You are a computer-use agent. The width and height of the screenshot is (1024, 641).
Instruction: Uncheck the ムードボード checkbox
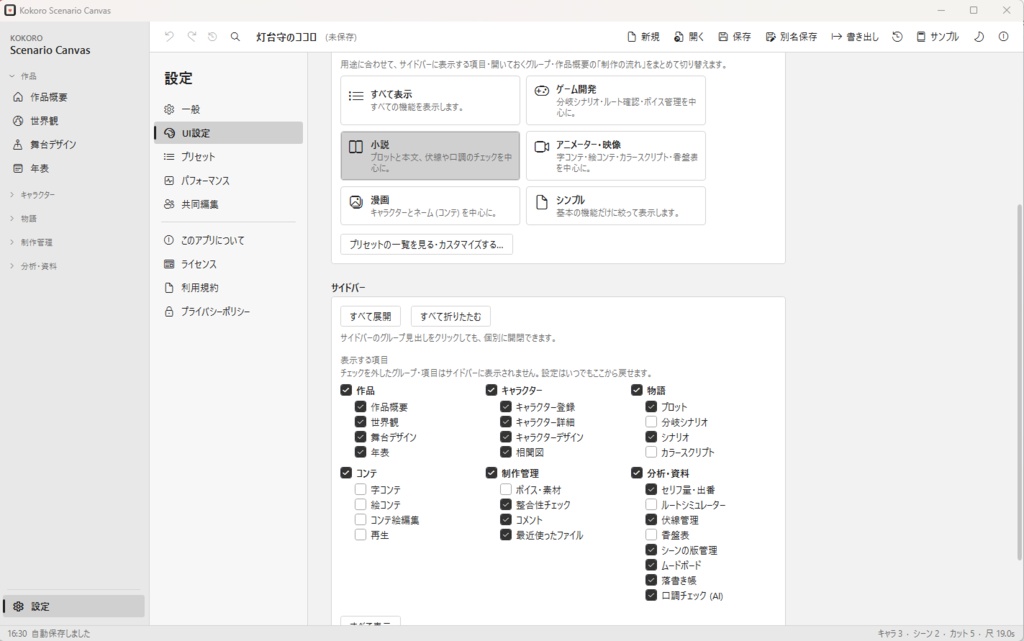(x=651, y=565)
